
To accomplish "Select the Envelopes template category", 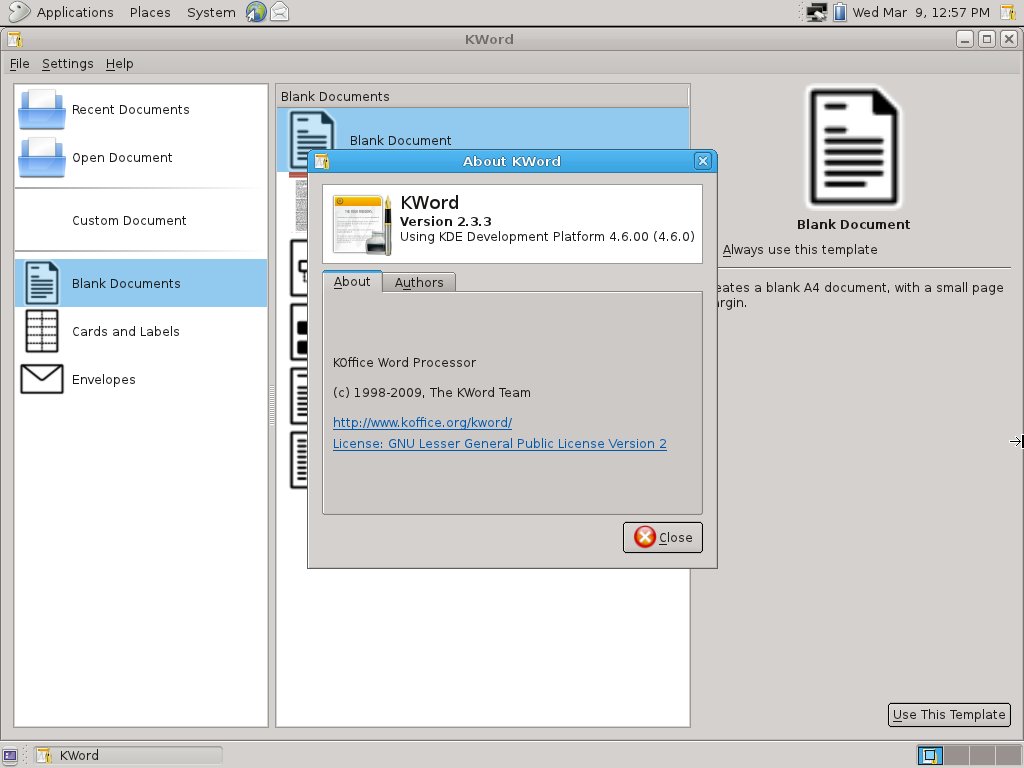I will click(x=105, y=379).
